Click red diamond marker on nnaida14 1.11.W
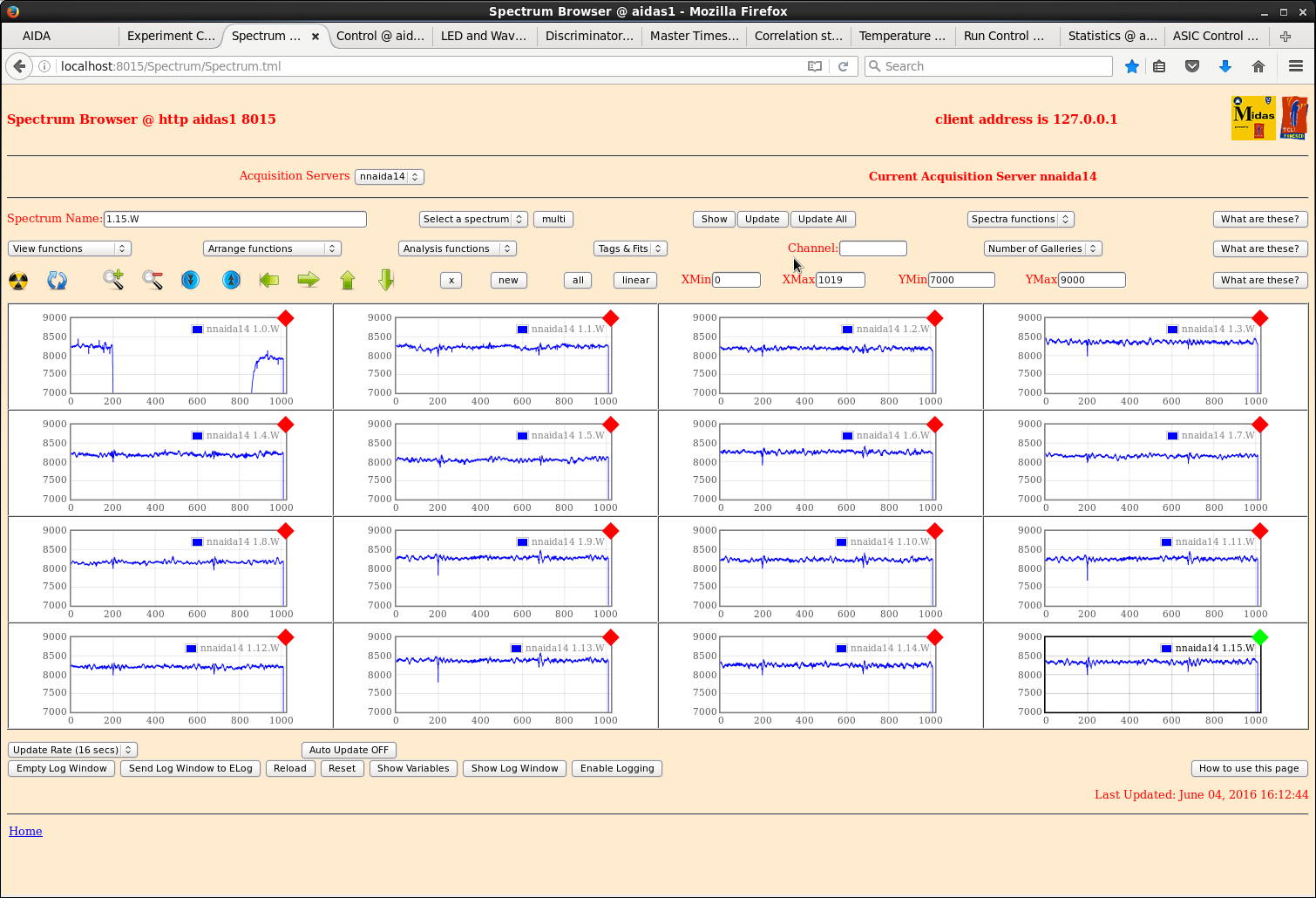 click(1260, 531)
